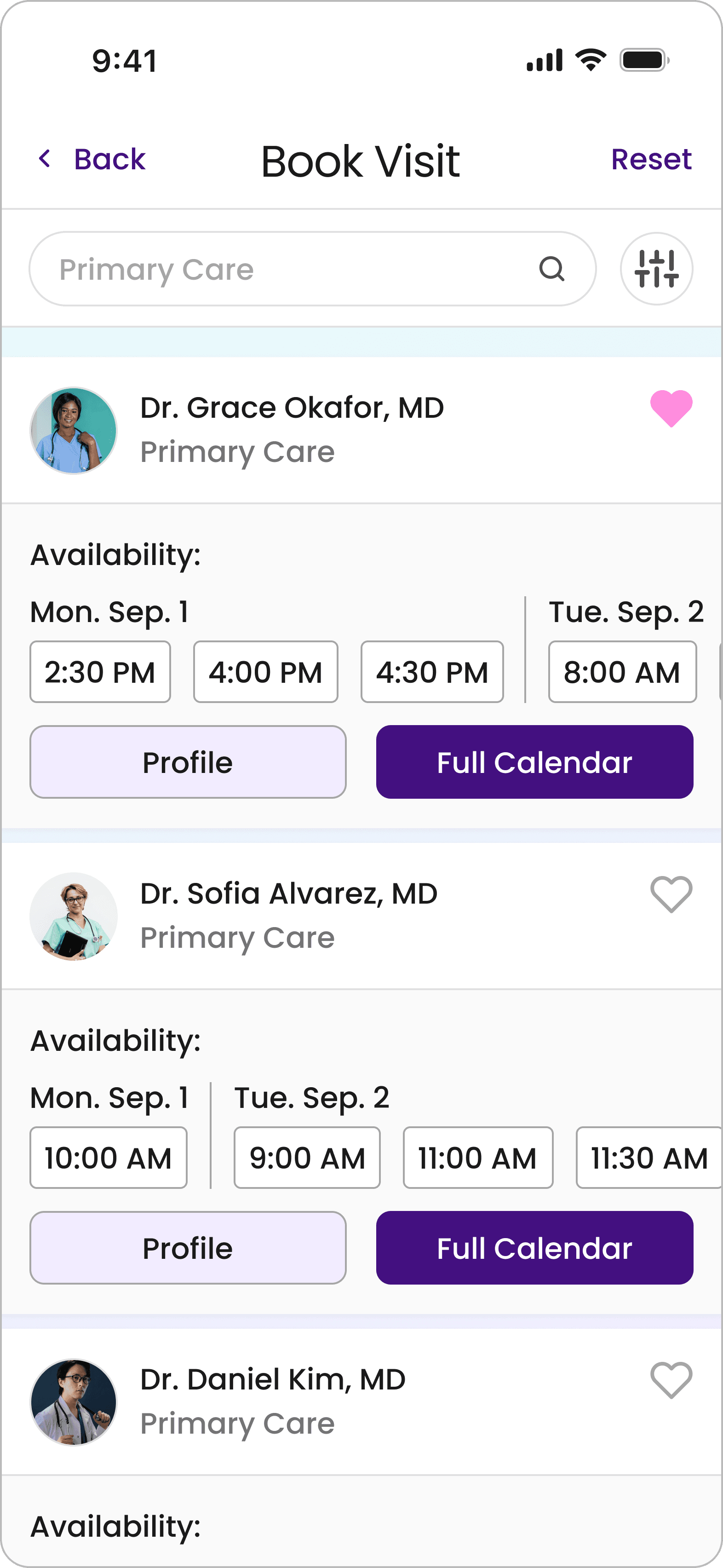Viewport: 723px width, 1568px height.
Task: View Dr. Sofia Alvarez's Profile button
Action: [188, 1247]
